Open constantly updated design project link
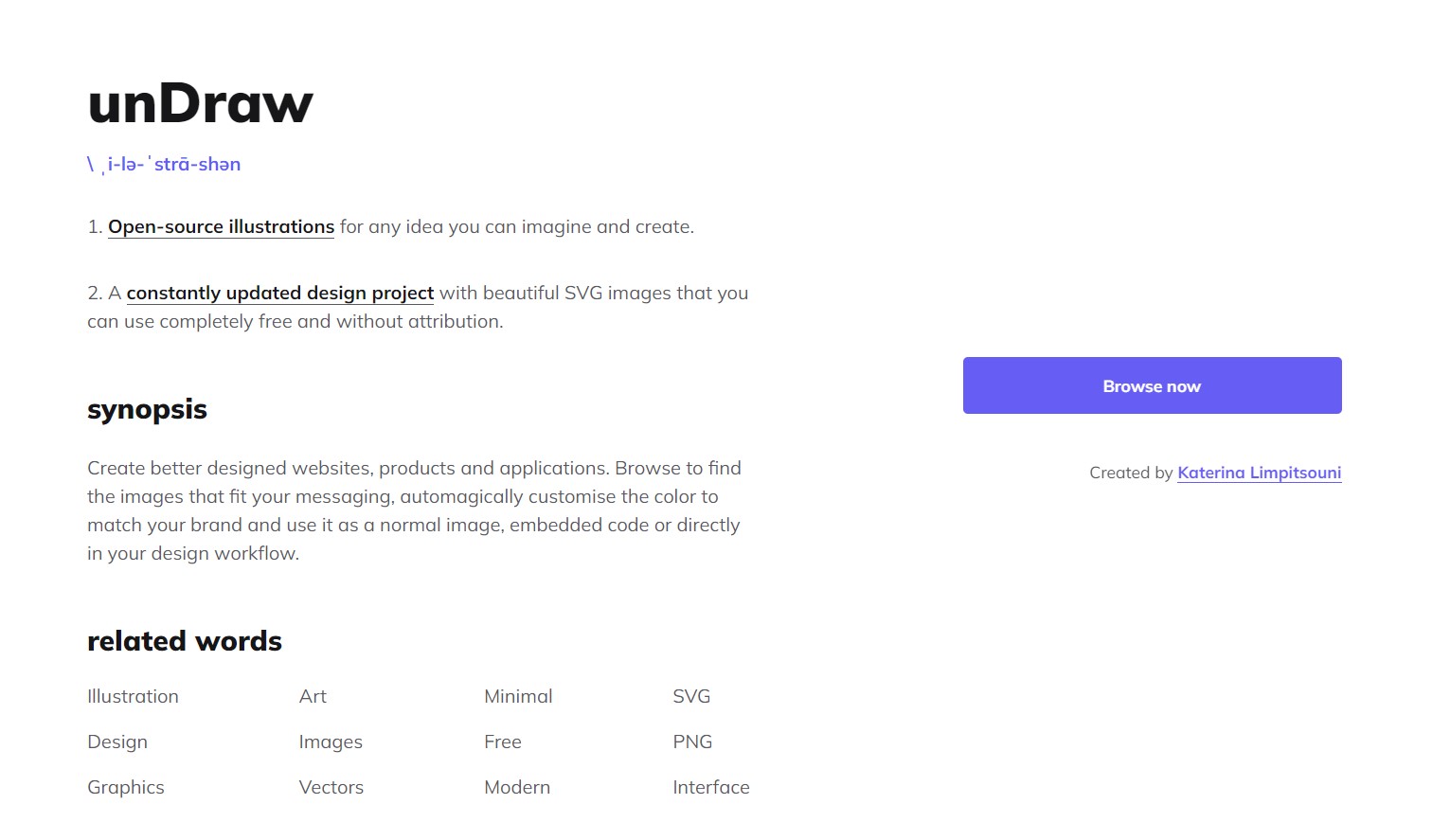 click(x=279, y=294)
